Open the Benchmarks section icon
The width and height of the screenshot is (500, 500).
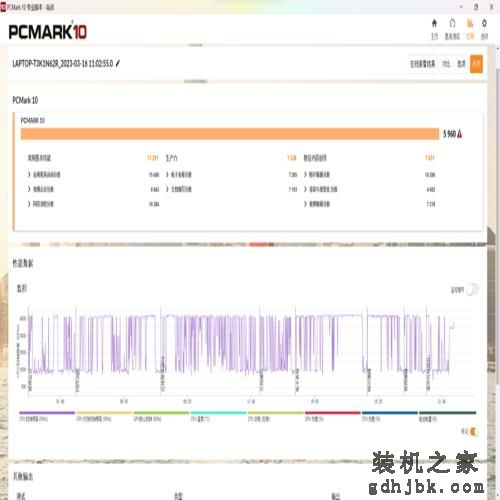click(x=452, y=23)
